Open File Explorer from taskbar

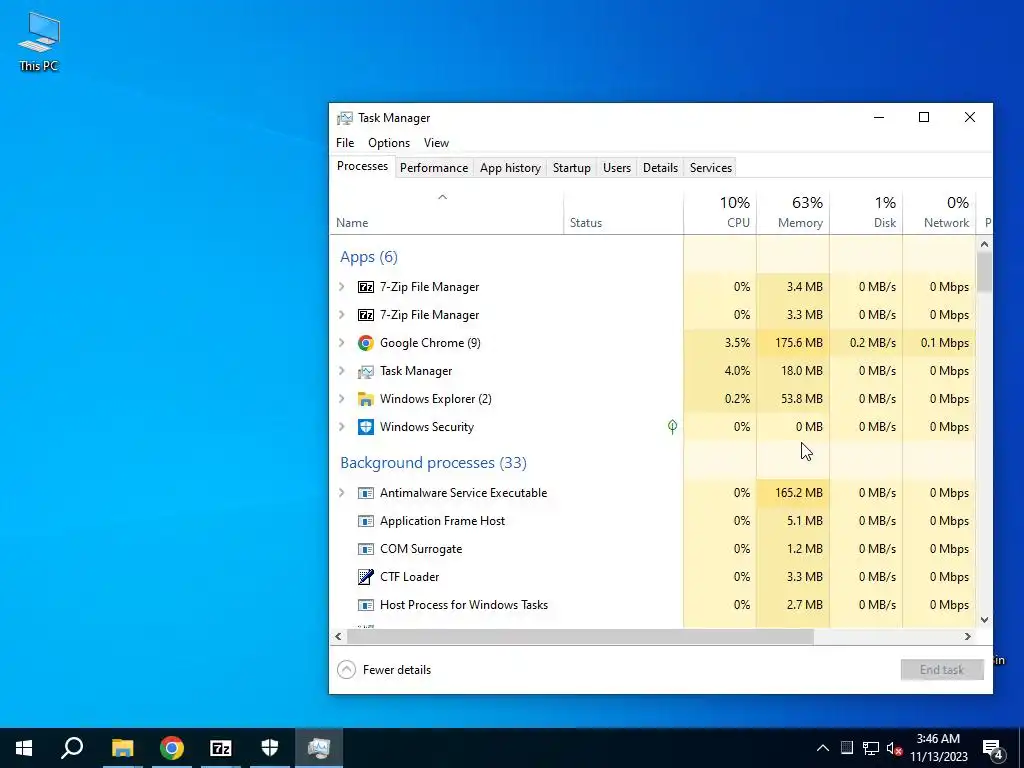tap(122, 748)
